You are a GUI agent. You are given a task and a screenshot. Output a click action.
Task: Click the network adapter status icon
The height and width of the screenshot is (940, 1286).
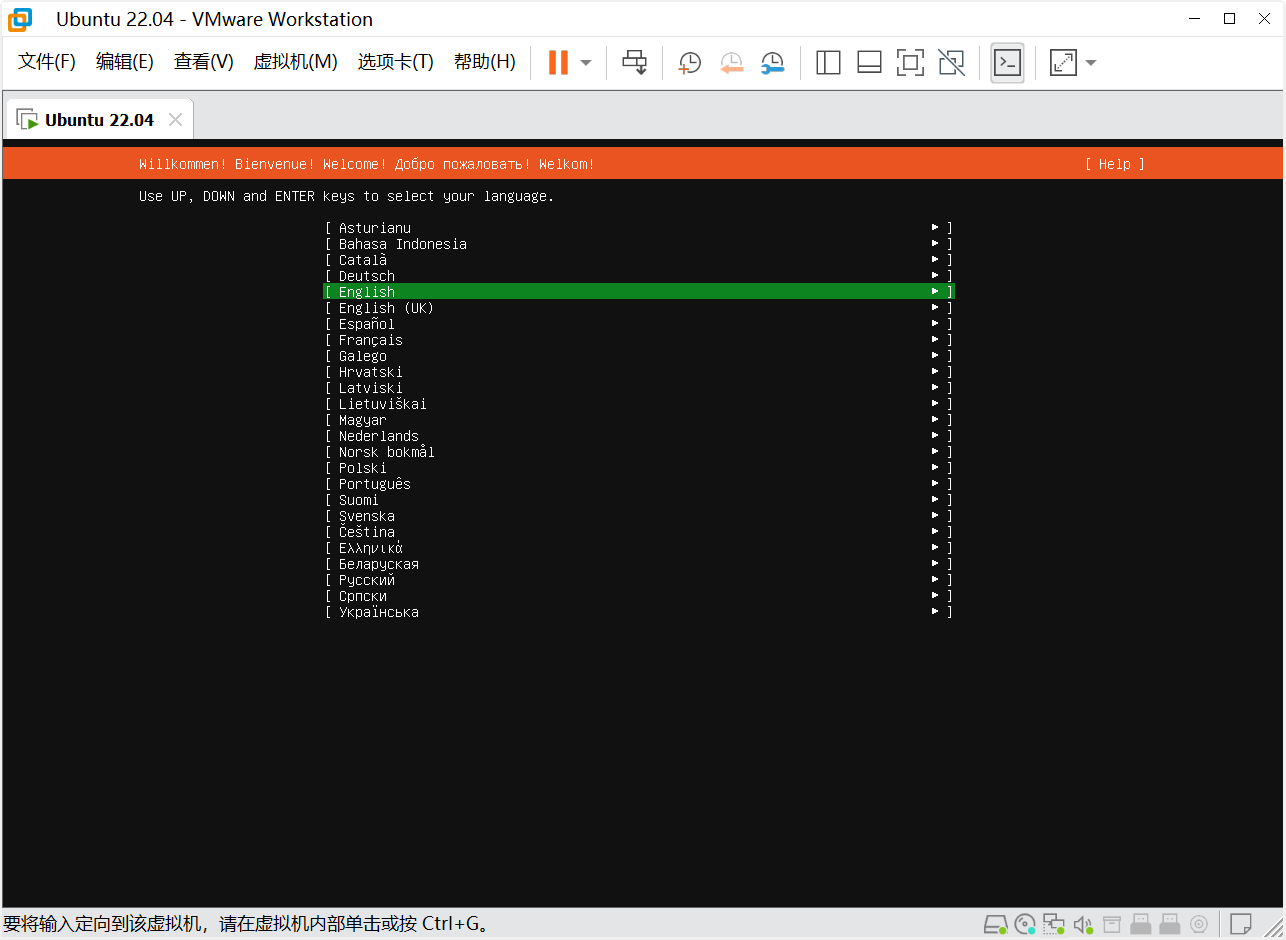tap(1054, 923)
